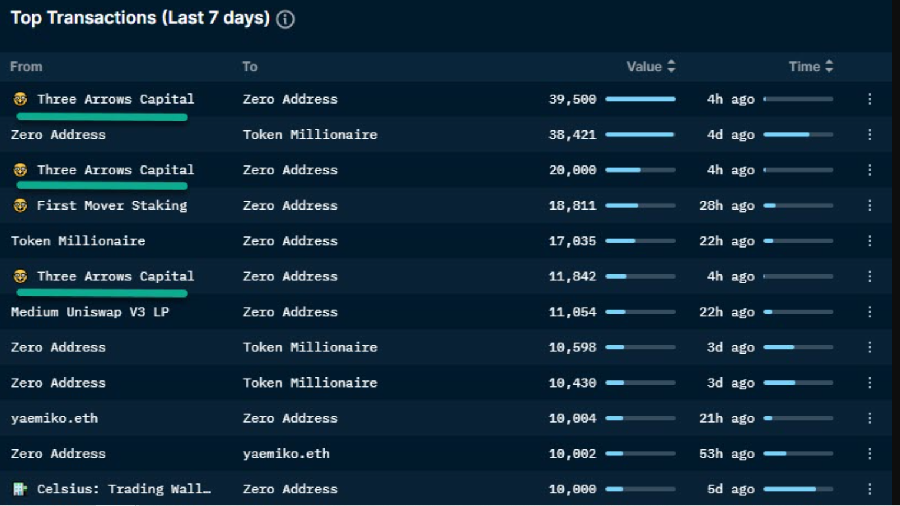Click the sort arrows next to Value
The image size is (900, 506).
click(x=671, y=66)
